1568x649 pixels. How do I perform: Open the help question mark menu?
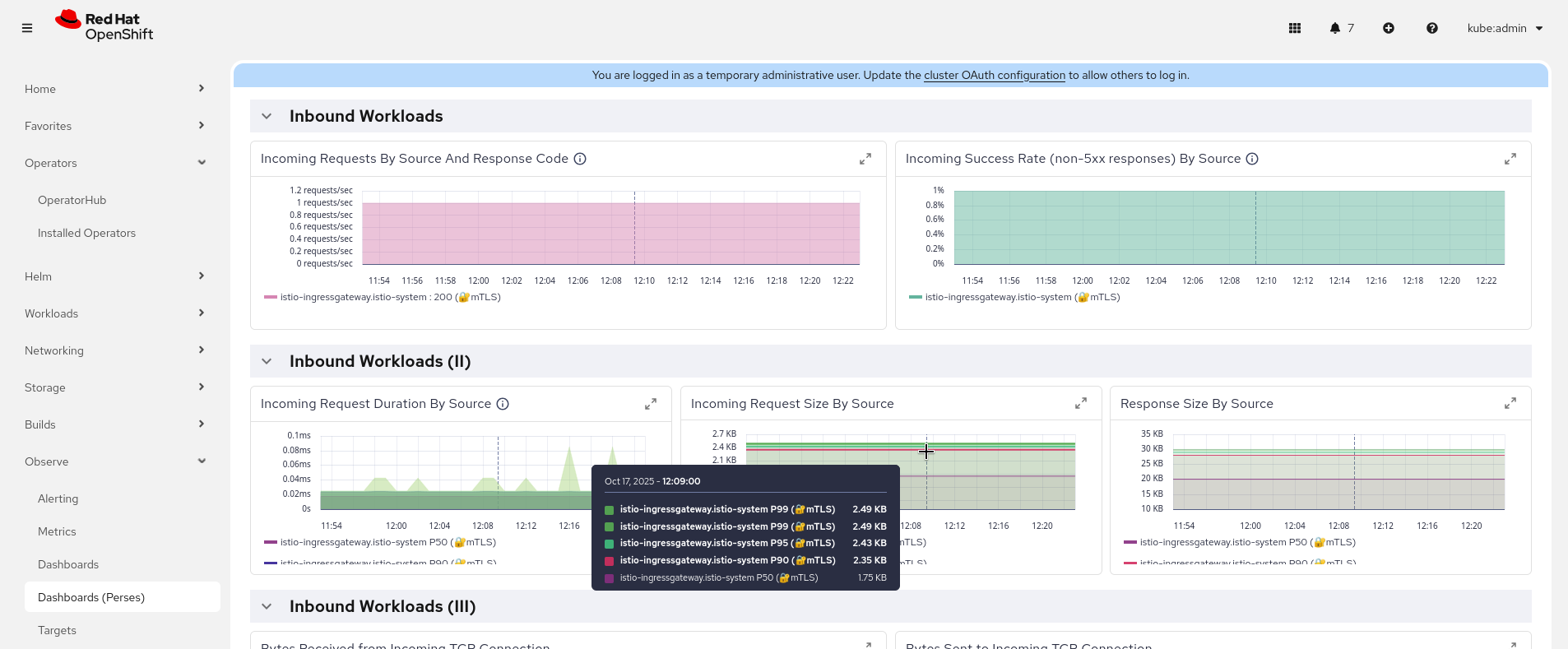[1431, 28]
